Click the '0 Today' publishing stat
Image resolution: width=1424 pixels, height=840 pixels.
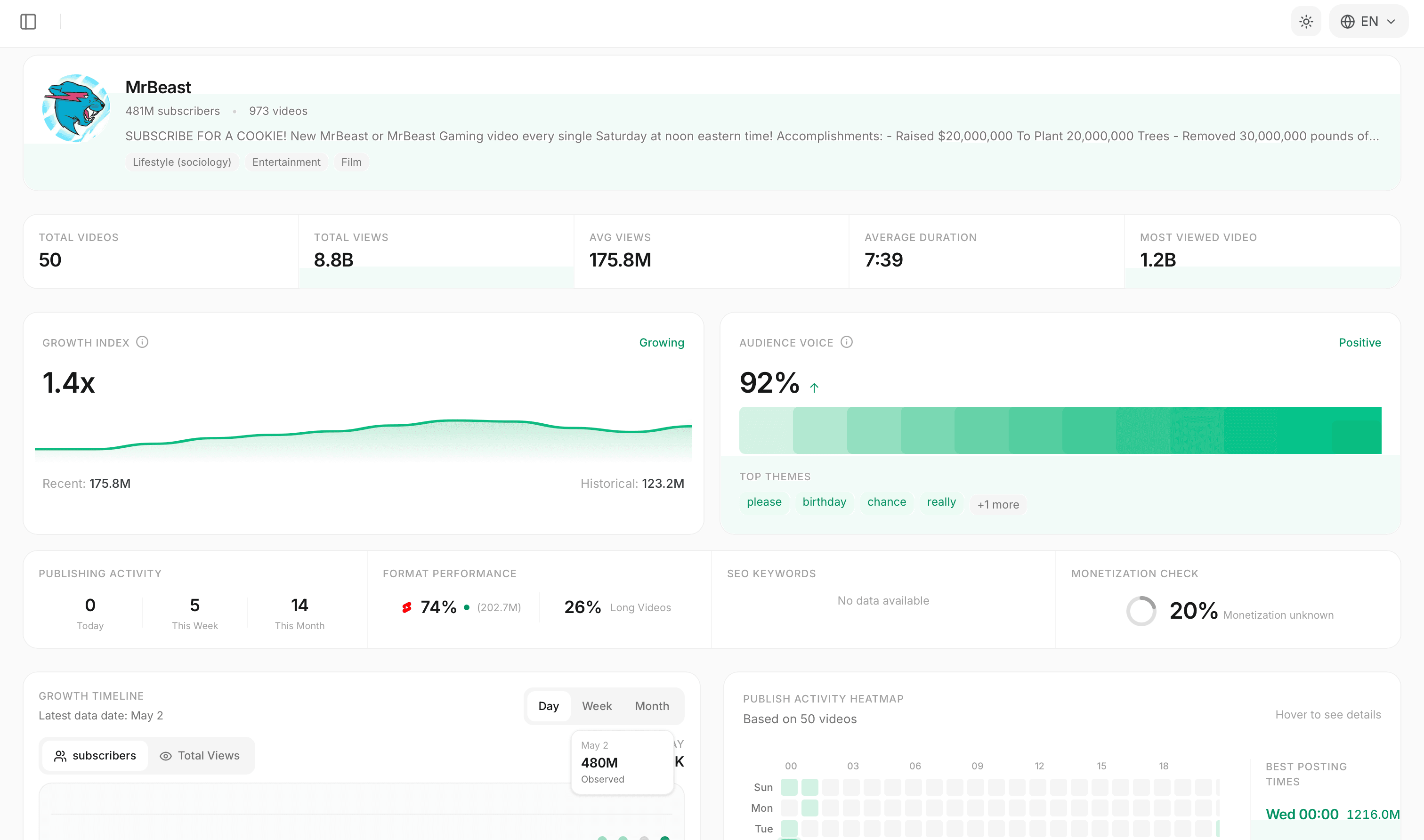pyautogui.click(x=90, y=613)
